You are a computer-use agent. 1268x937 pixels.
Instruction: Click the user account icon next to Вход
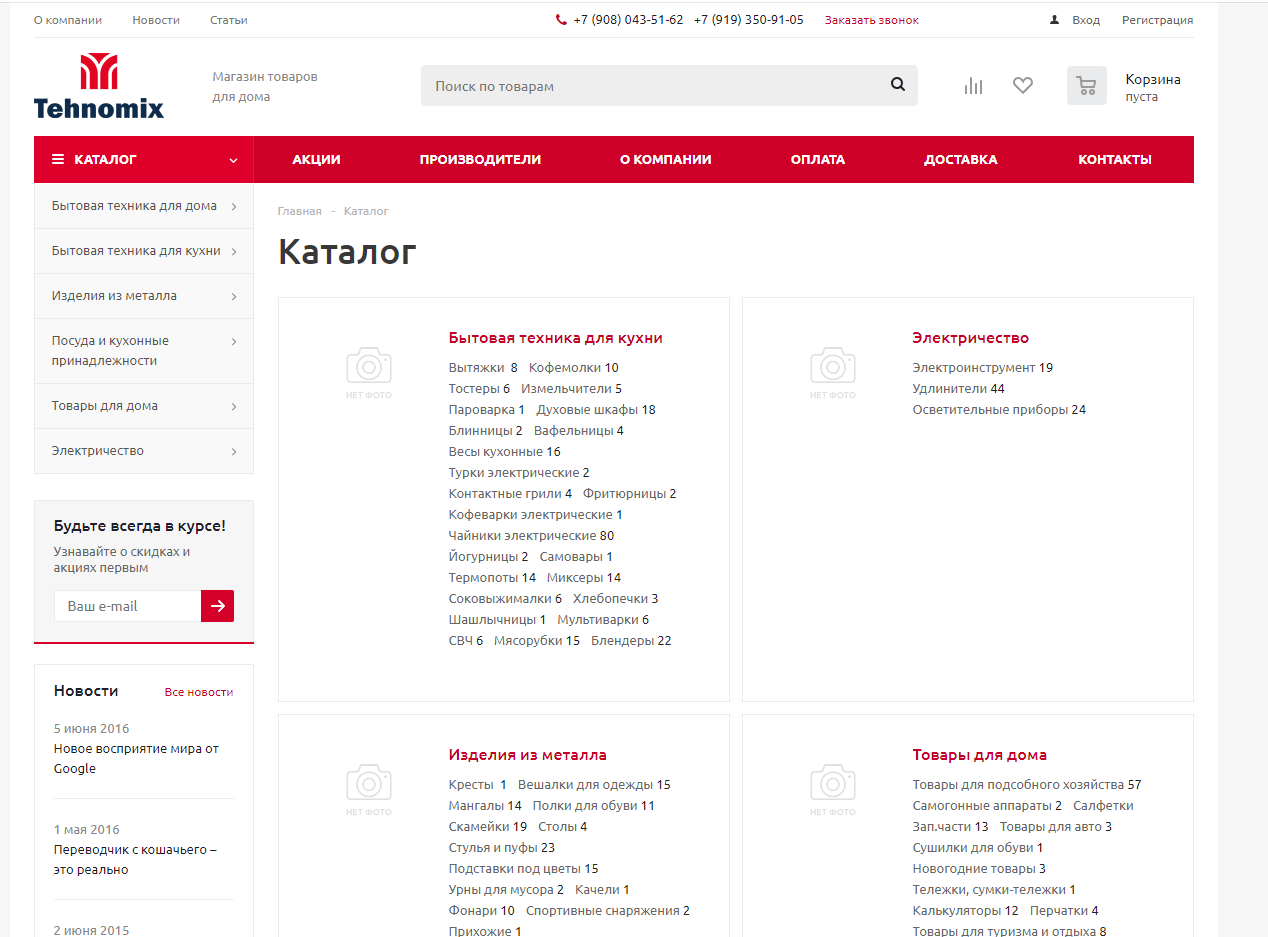point(1054,19)
